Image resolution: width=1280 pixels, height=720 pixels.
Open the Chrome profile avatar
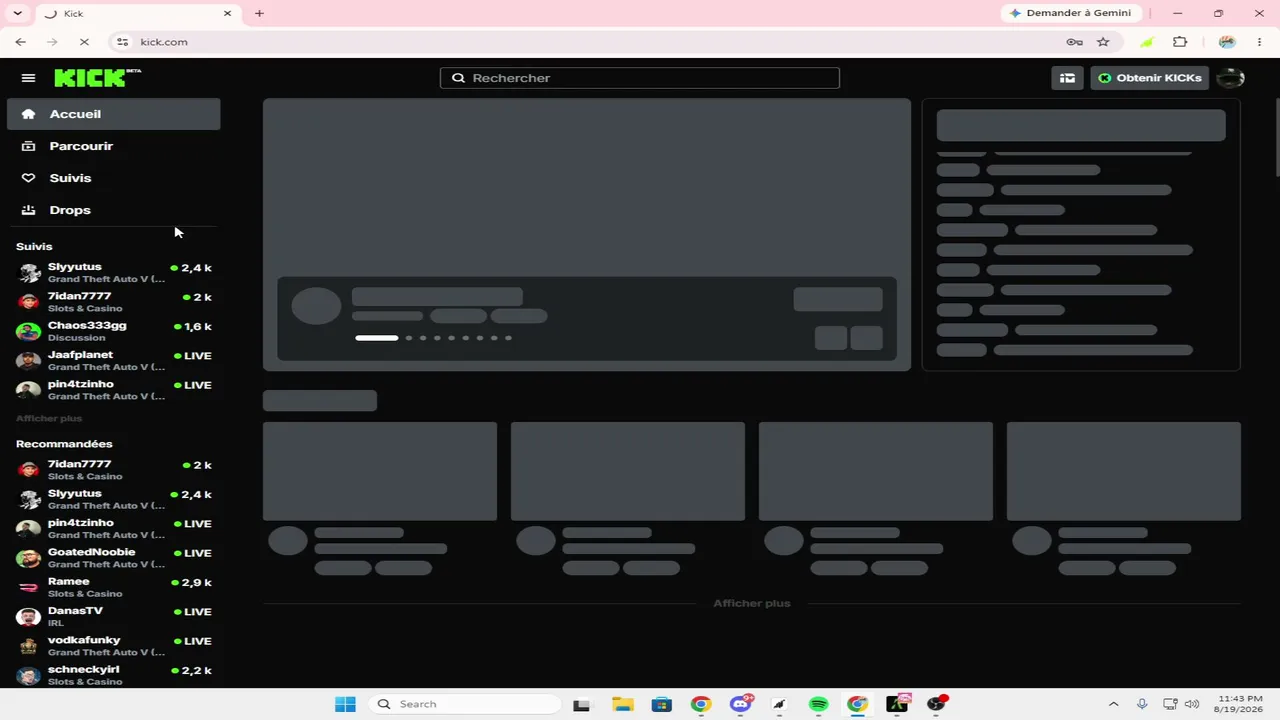(1227, 42)
